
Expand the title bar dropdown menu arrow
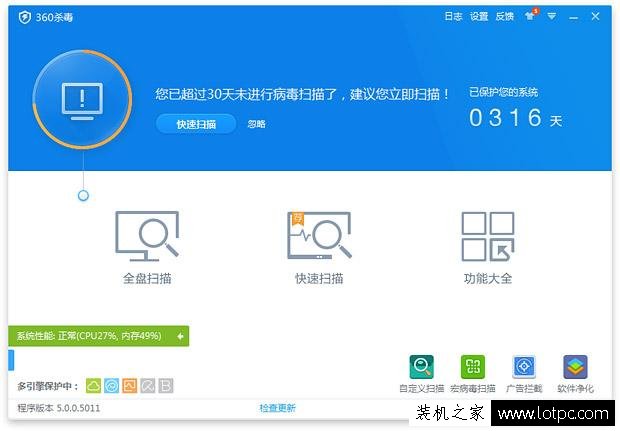click(x=552, y=16)
